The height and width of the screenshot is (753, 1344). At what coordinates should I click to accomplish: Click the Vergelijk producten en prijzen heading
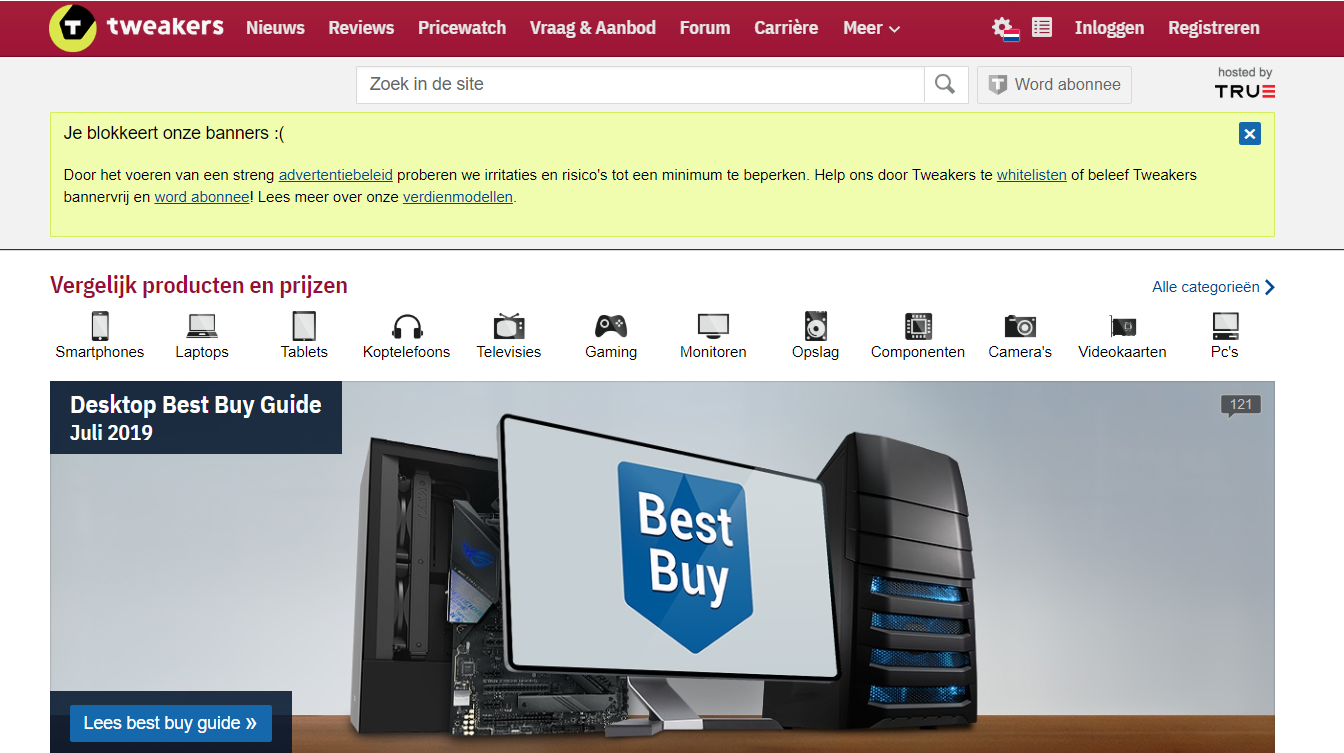tap(199, 285)
